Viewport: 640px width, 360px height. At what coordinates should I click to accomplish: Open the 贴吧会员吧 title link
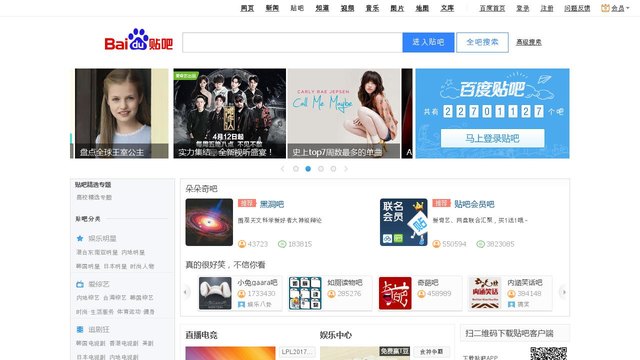[474, 204]
